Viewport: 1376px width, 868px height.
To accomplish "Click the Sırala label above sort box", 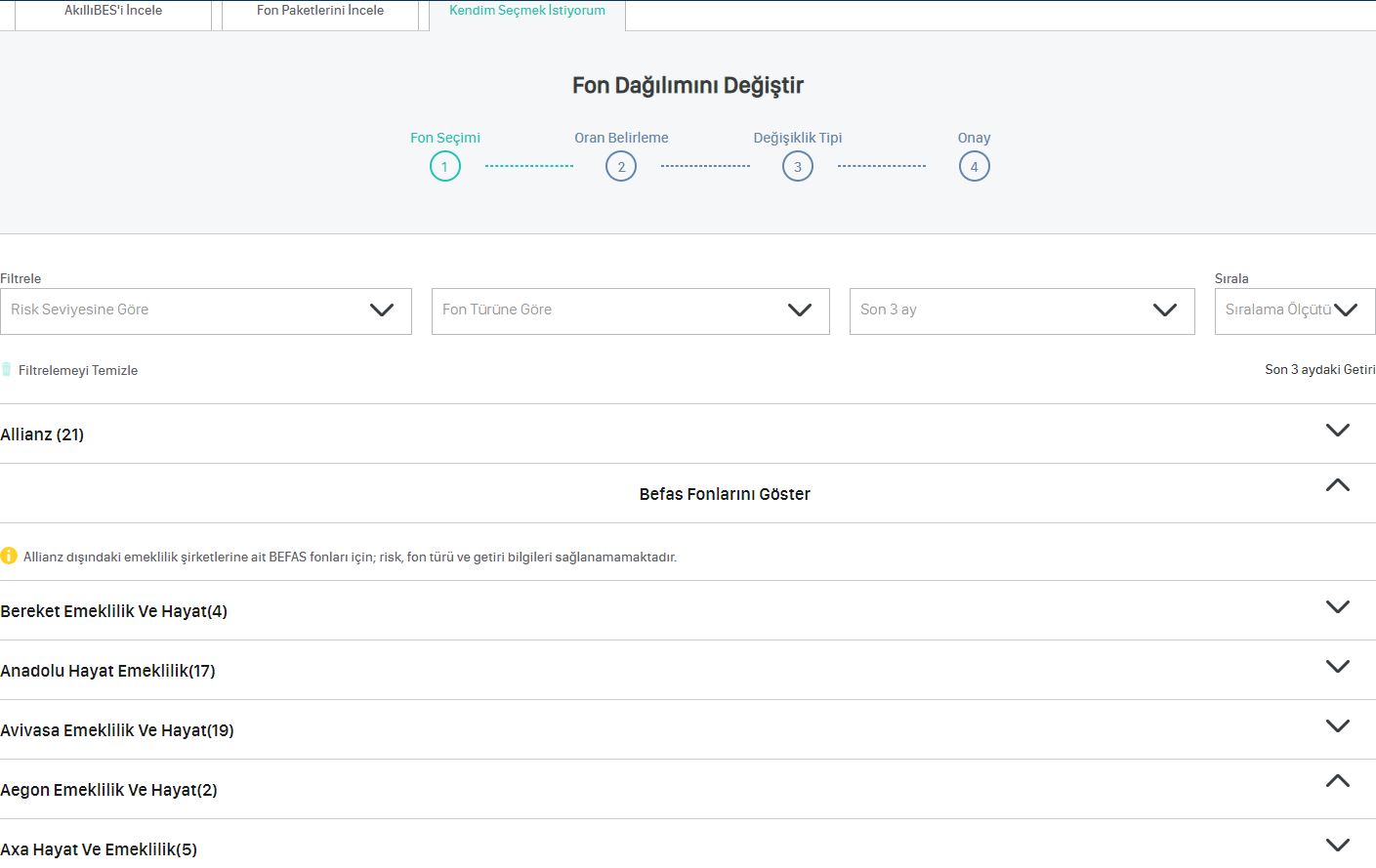I will tap(1231, 278).
